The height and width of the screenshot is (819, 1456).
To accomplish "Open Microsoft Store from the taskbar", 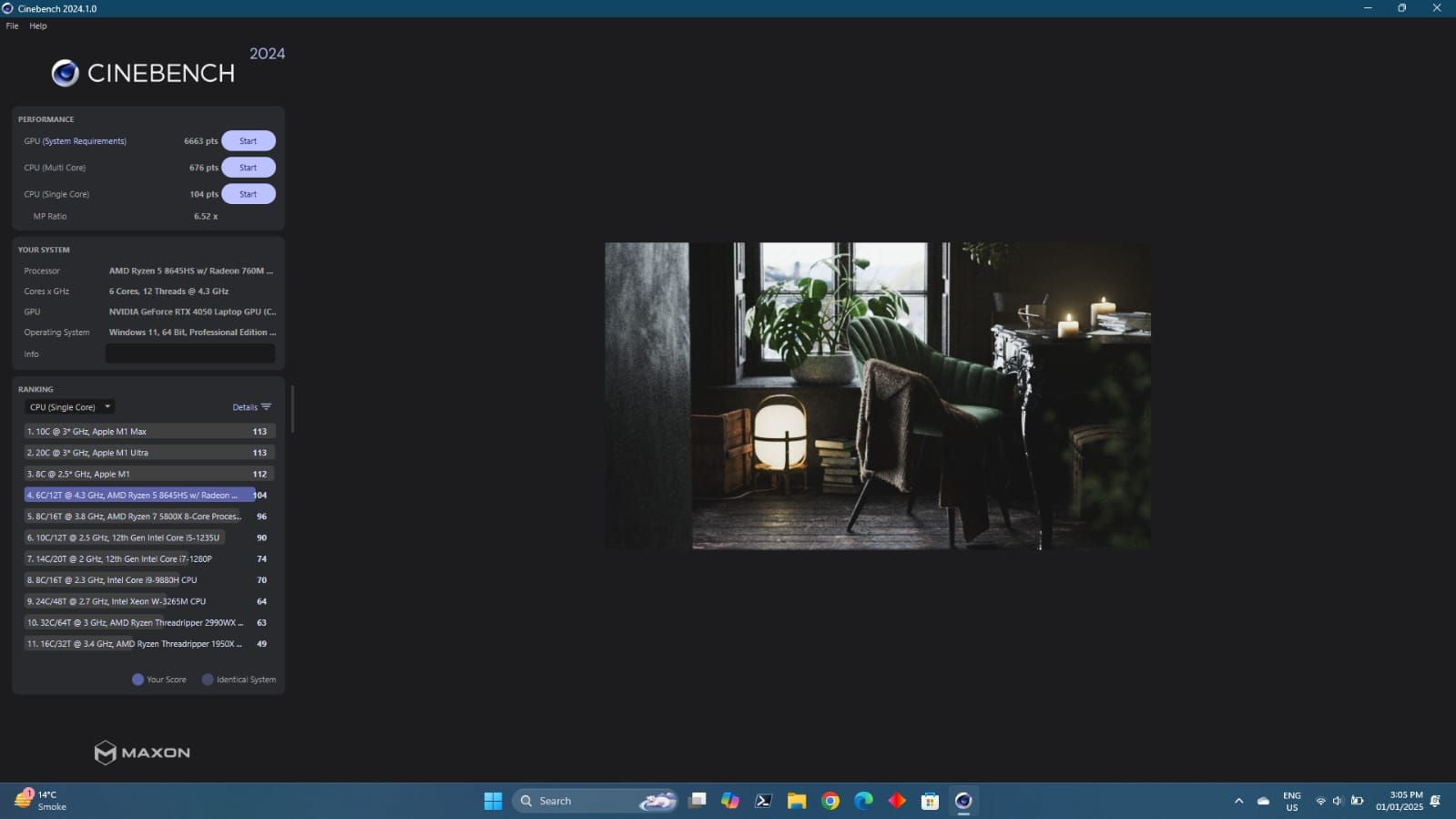I will [x=930, y=801].
